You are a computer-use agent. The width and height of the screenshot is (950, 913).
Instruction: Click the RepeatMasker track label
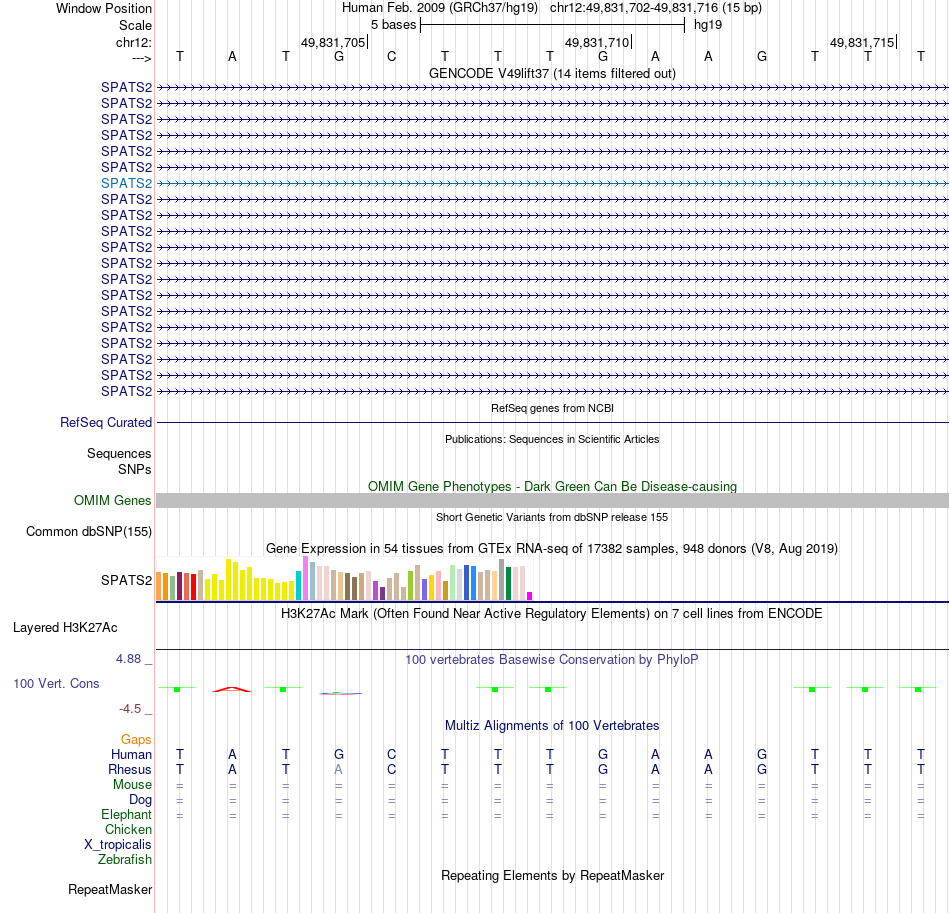pos(110,889)
